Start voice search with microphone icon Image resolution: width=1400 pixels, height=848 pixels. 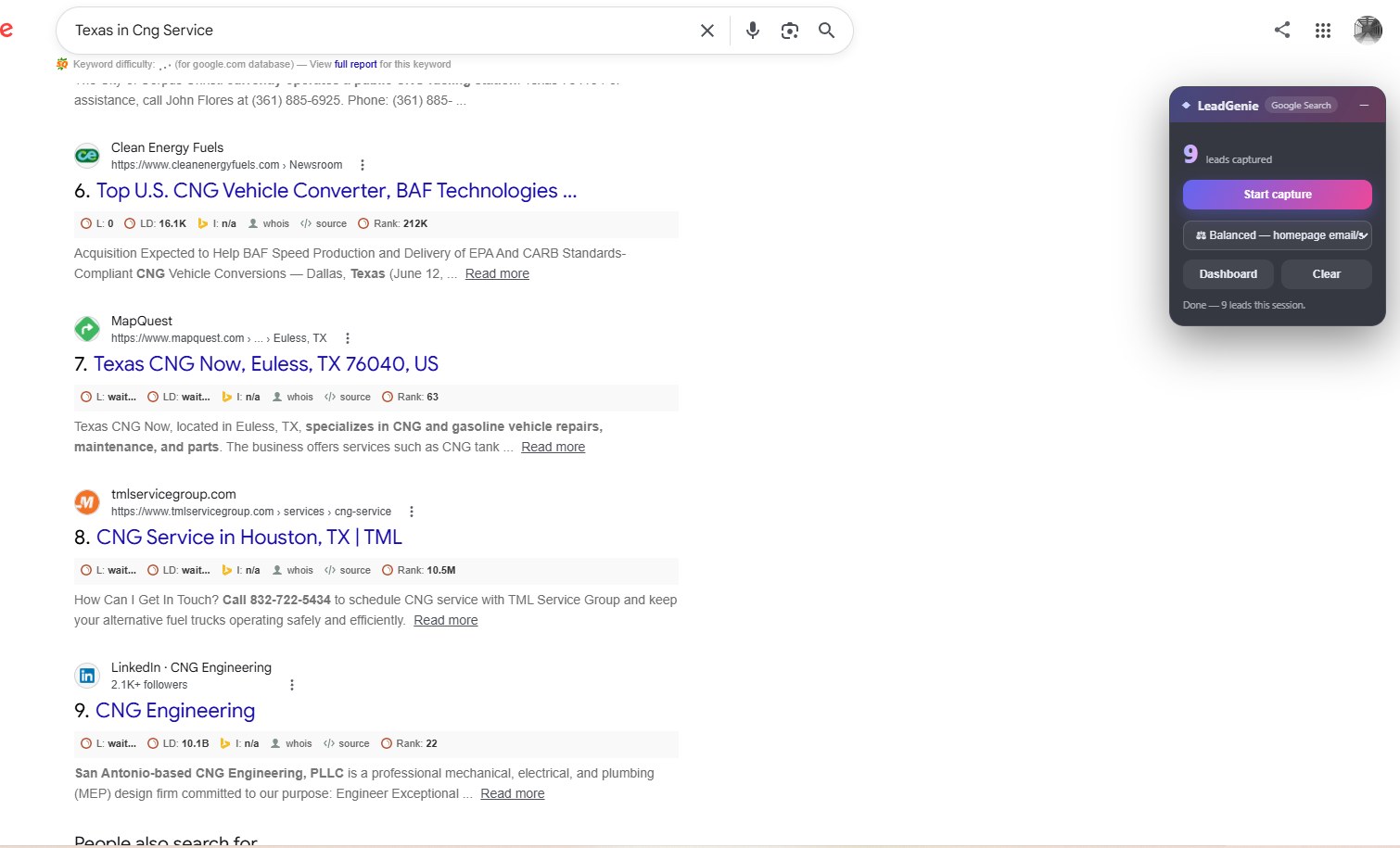753,31
